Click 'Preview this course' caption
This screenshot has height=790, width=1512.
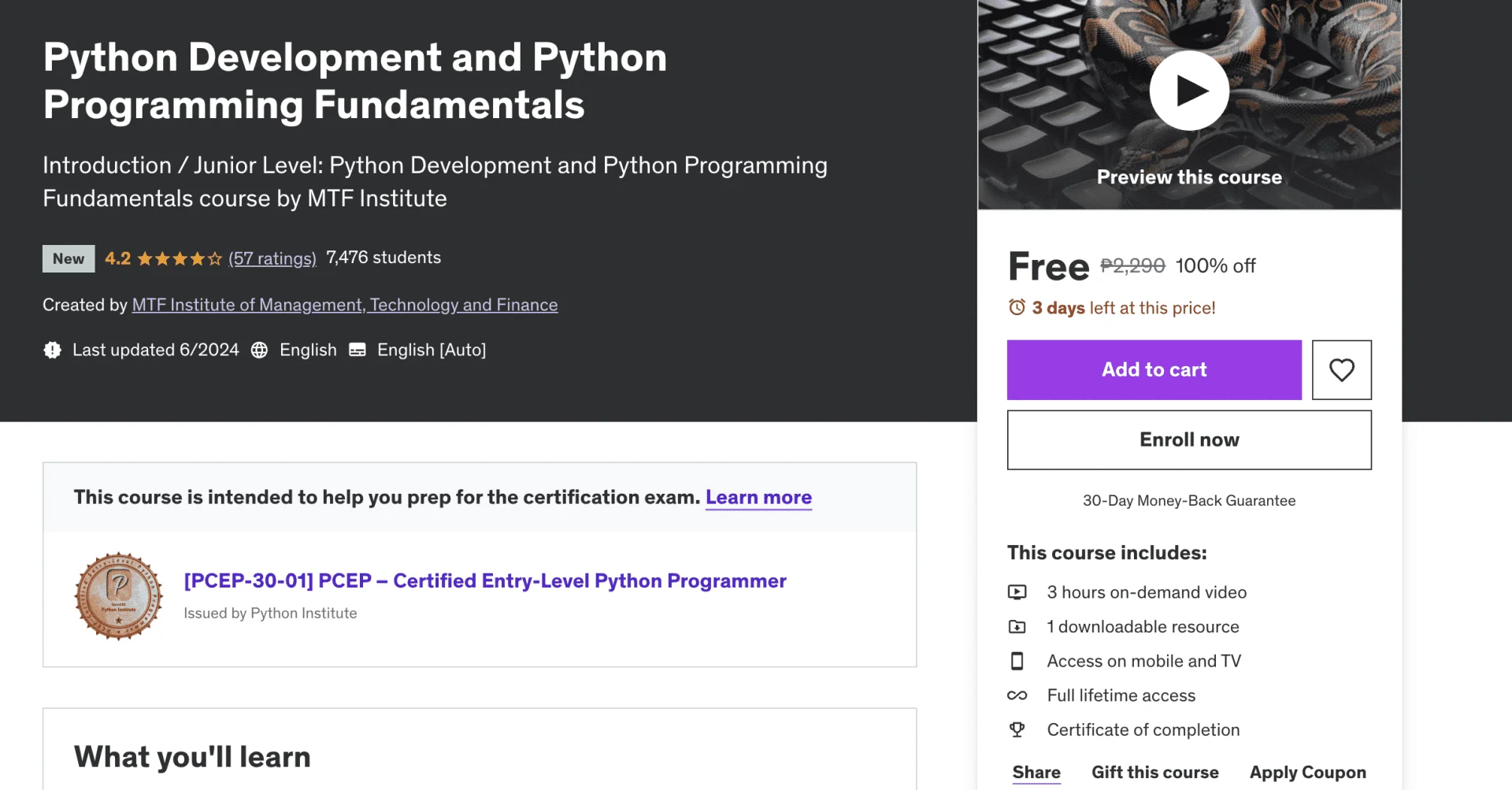click(x=1189, y=177)
